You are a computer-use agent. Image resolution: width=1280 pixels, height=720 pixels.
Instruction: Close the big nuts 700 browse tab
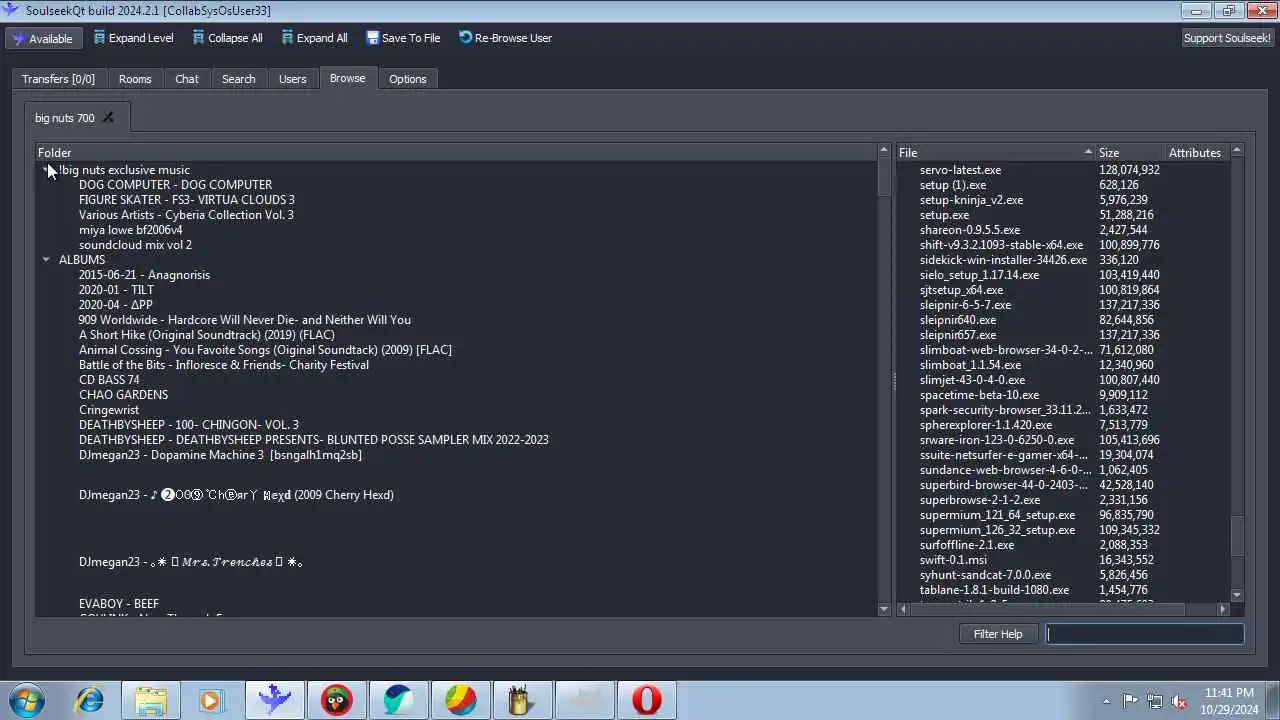pos(108,117)
